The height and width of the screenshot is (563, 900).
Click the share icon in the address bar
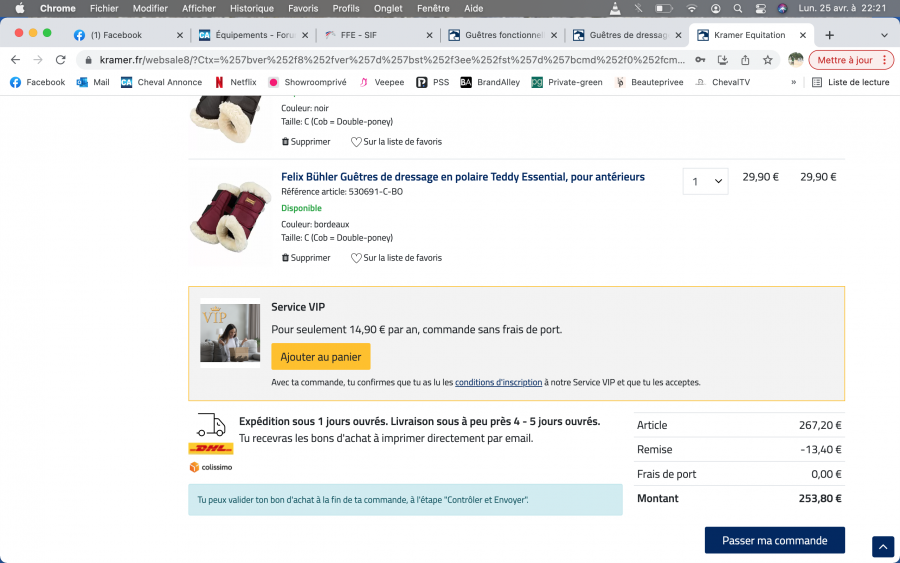(x=745, y=60)
